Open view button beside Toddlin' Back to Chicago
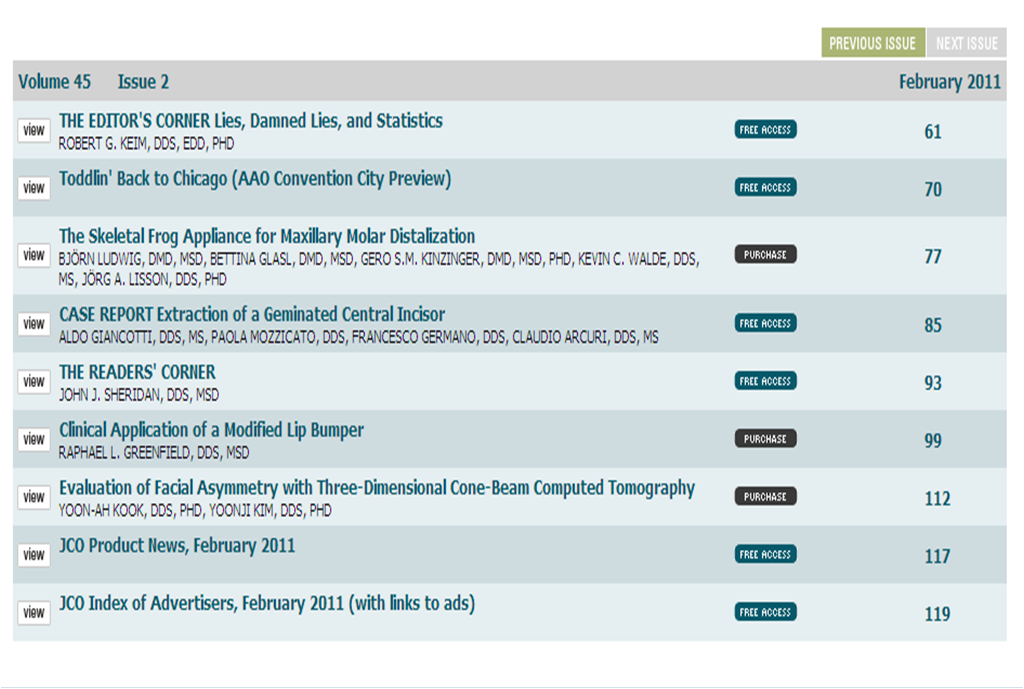The width and height of the screenshot is (1024, 689). click(34, 188)
